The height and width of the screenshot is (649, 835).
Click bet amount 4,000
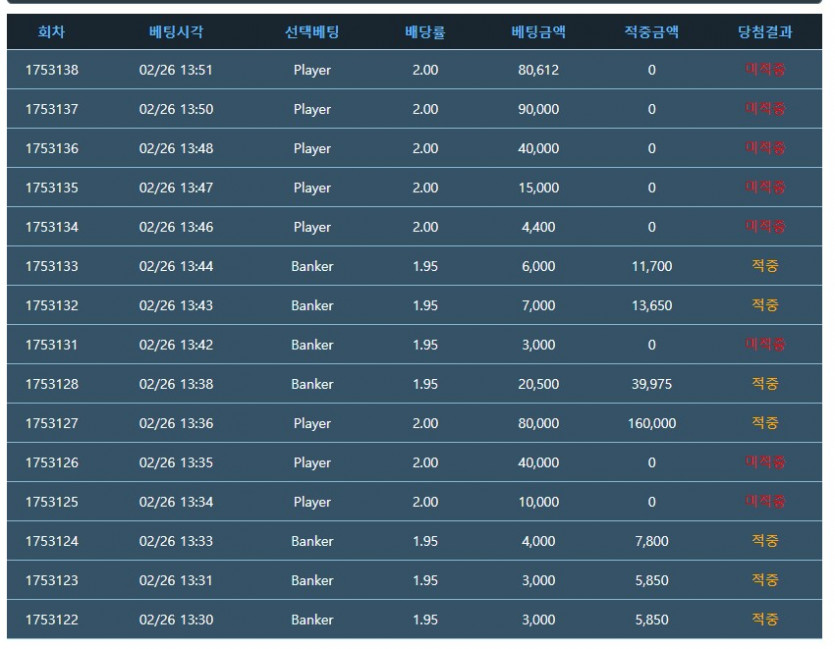click(538, 541)
